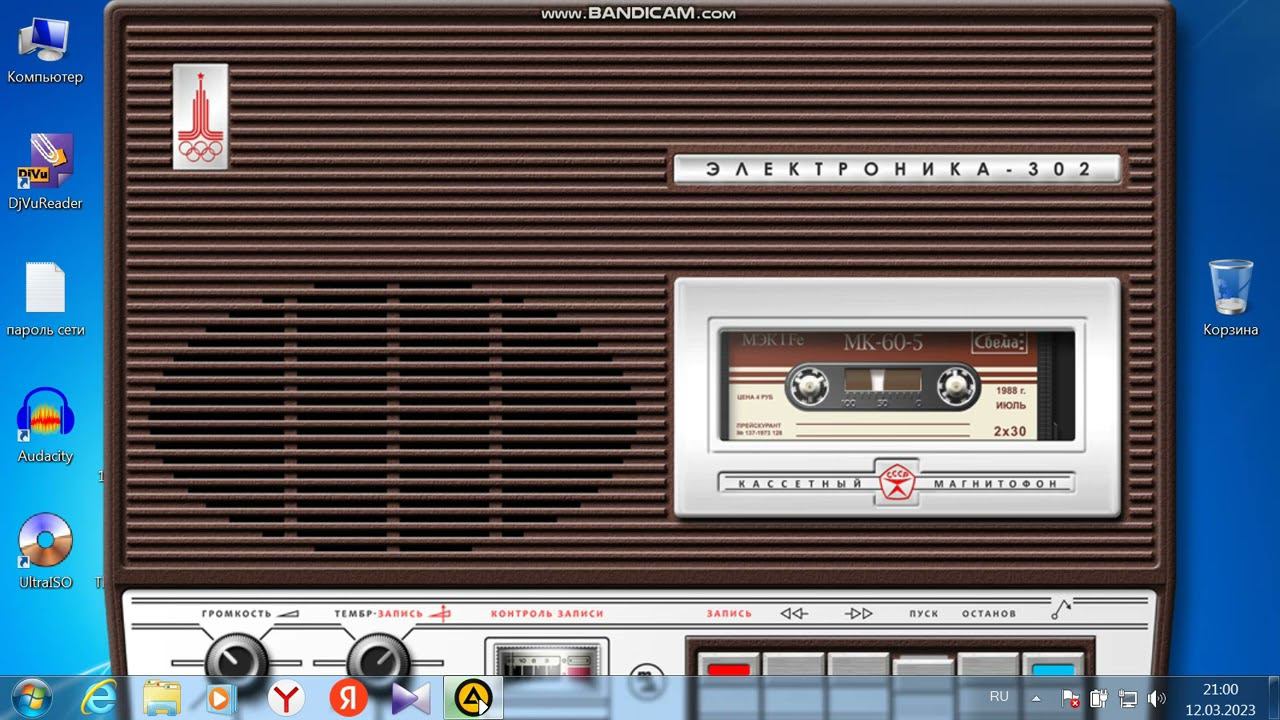Select the Корзина recycle bin icon

(1230, 298)
